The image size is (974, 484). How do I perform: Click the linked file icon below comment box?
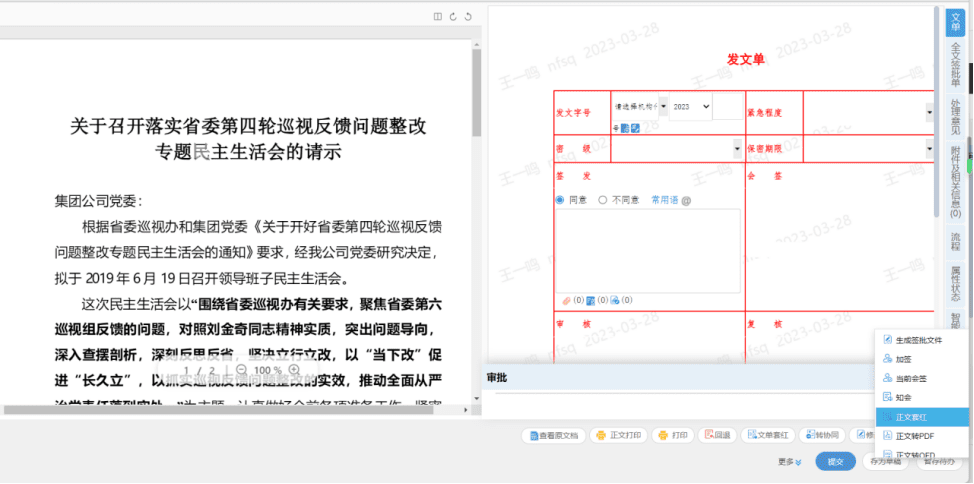[615, 301]
